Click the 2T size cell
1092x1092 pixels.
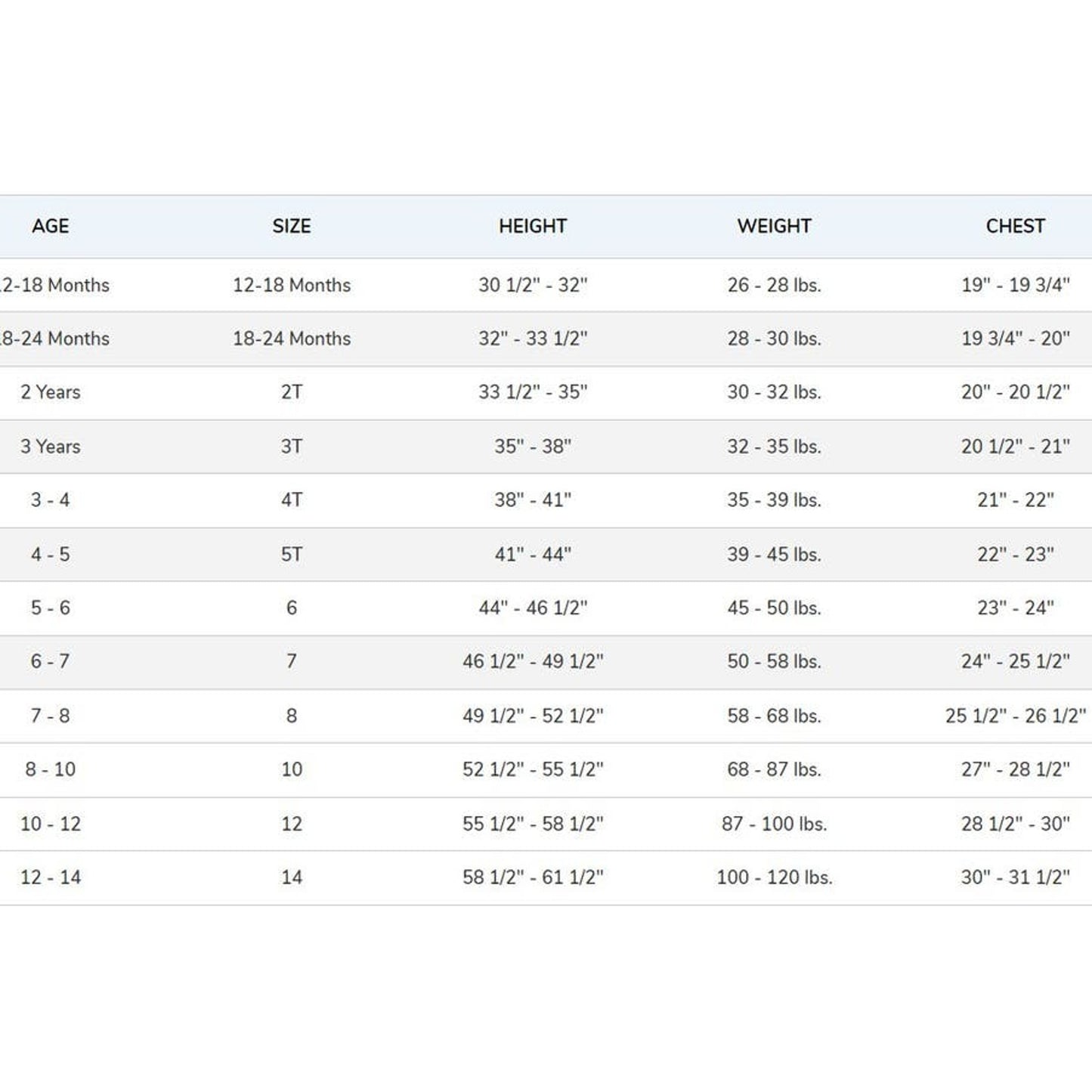tap(292, 392)
